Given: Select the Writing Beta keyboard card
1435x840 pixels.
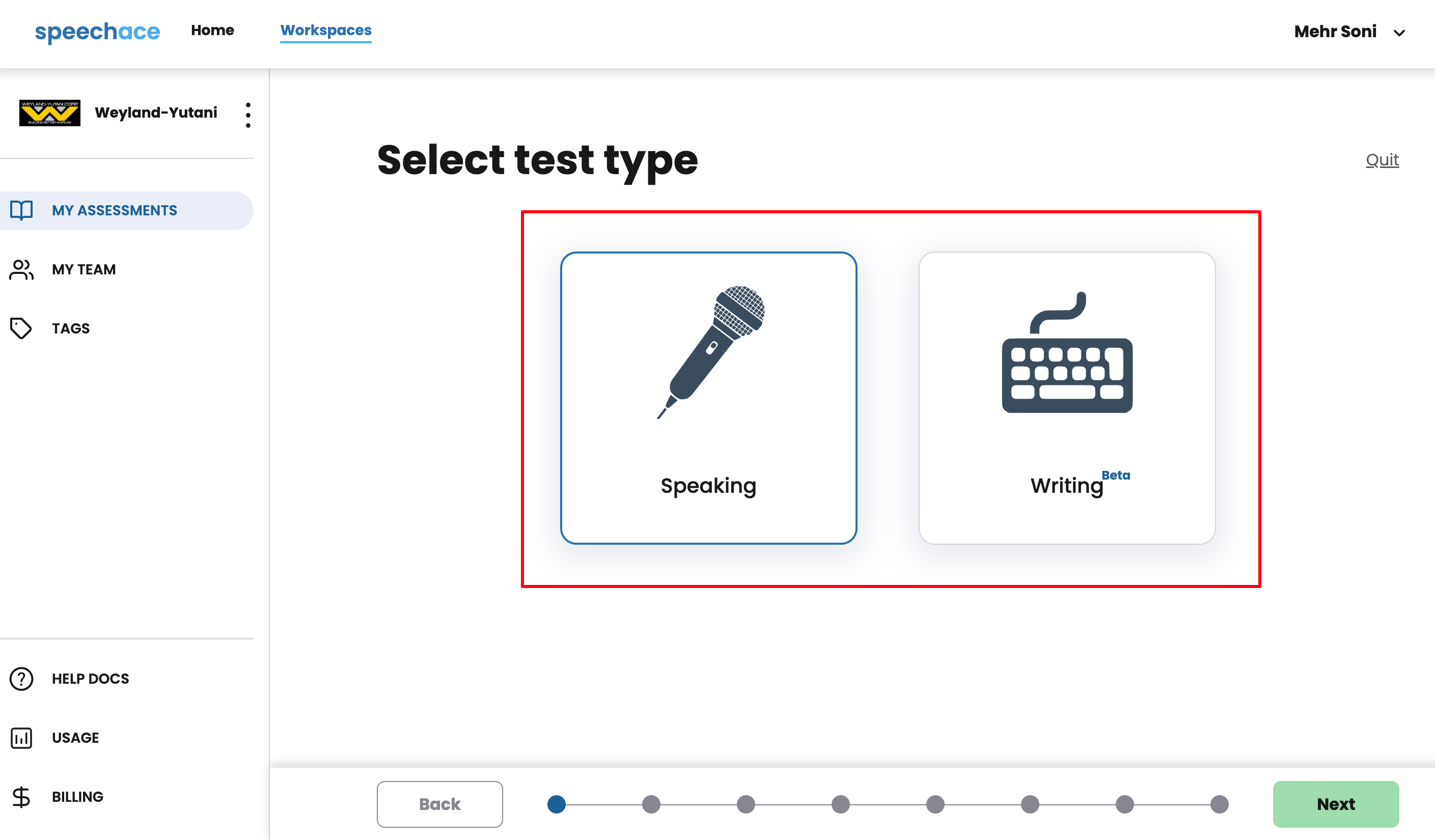Looking at the screenshot, I should pos(1066,398).
